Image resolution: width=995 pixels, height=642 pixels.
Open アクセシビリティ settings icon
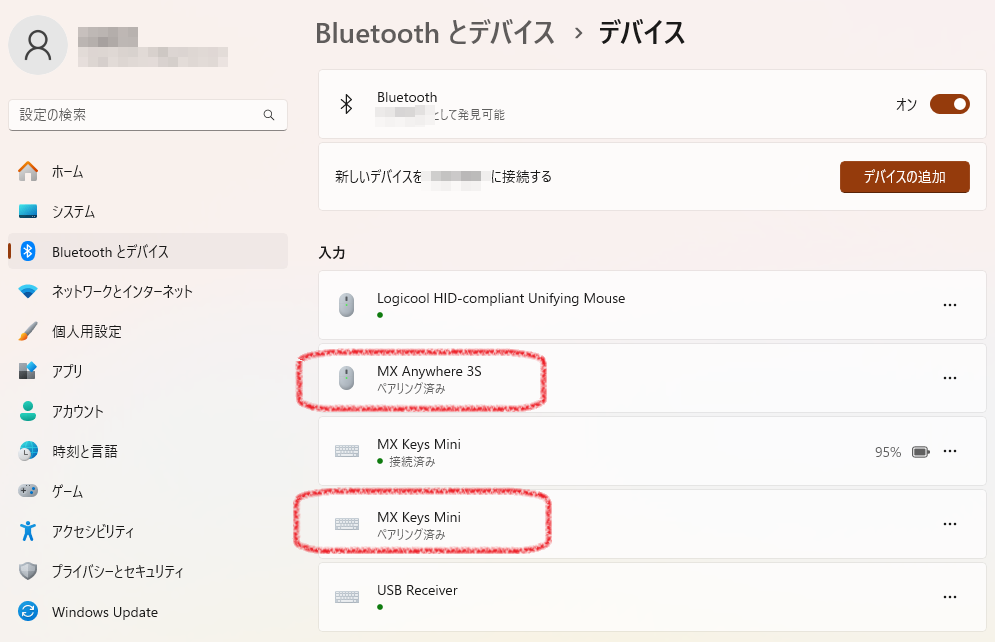coord(28,531)
